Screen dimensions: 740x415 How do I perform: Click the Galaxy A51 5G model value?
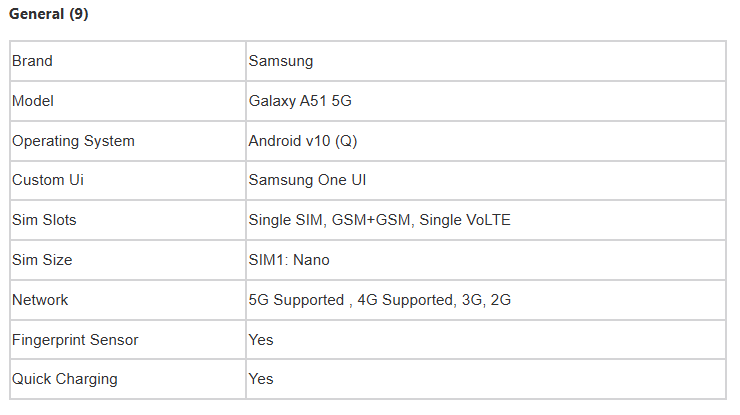[x=299, y=101]
